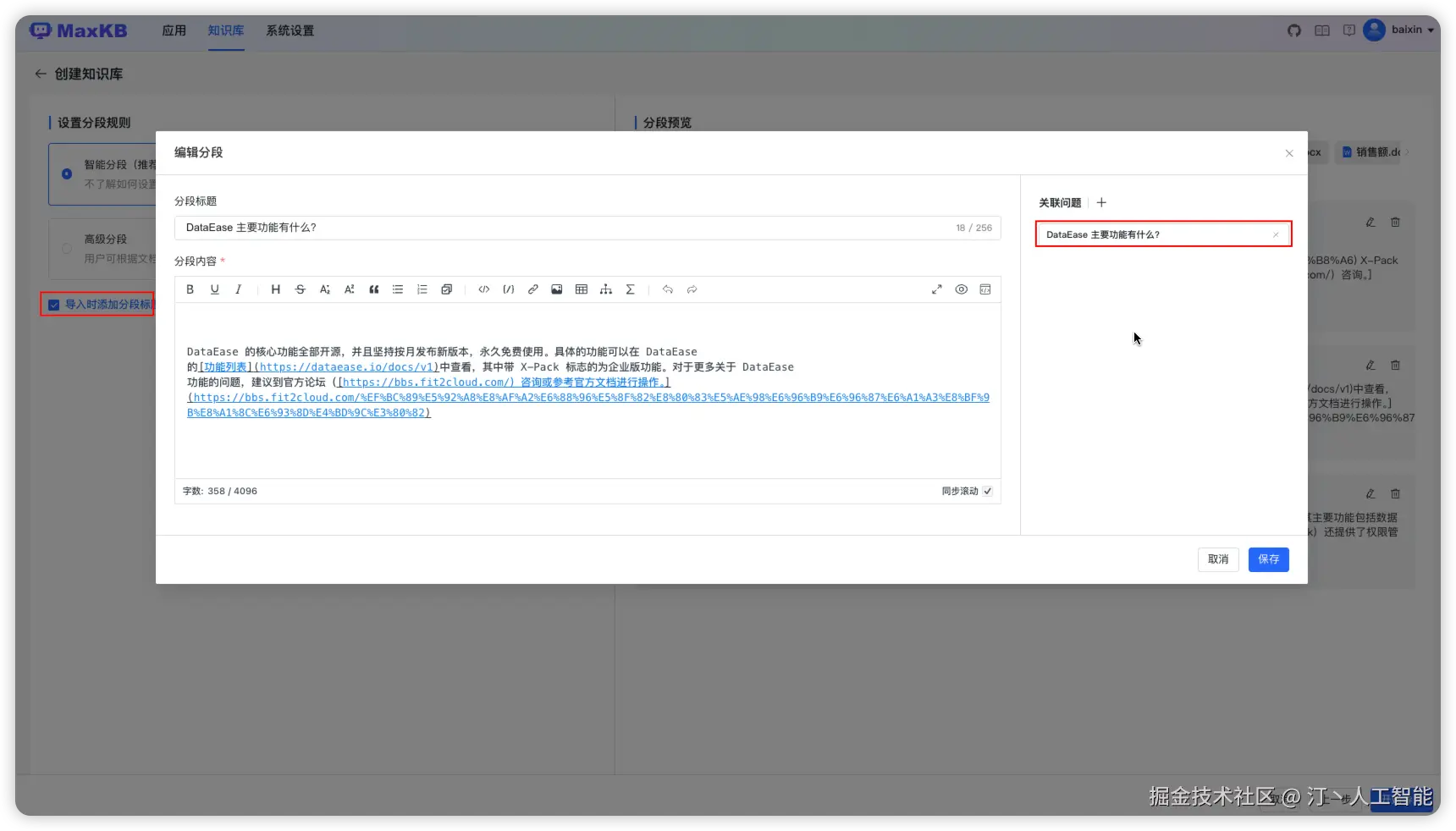Open the GitHub icon link
The image size is (1456, 831).
coord(1294,30)
